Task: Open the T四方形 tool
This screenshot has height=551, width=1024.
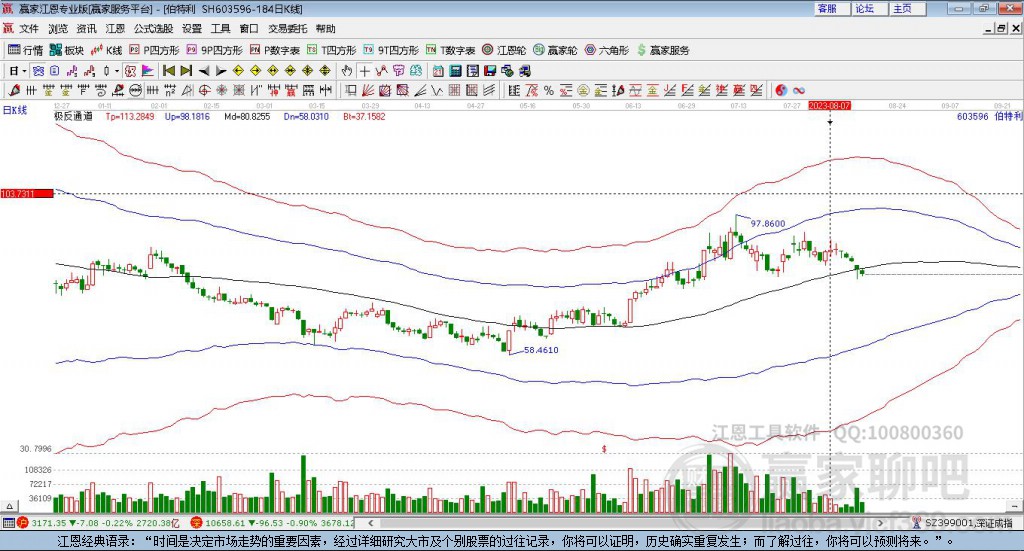Action: 332,50
